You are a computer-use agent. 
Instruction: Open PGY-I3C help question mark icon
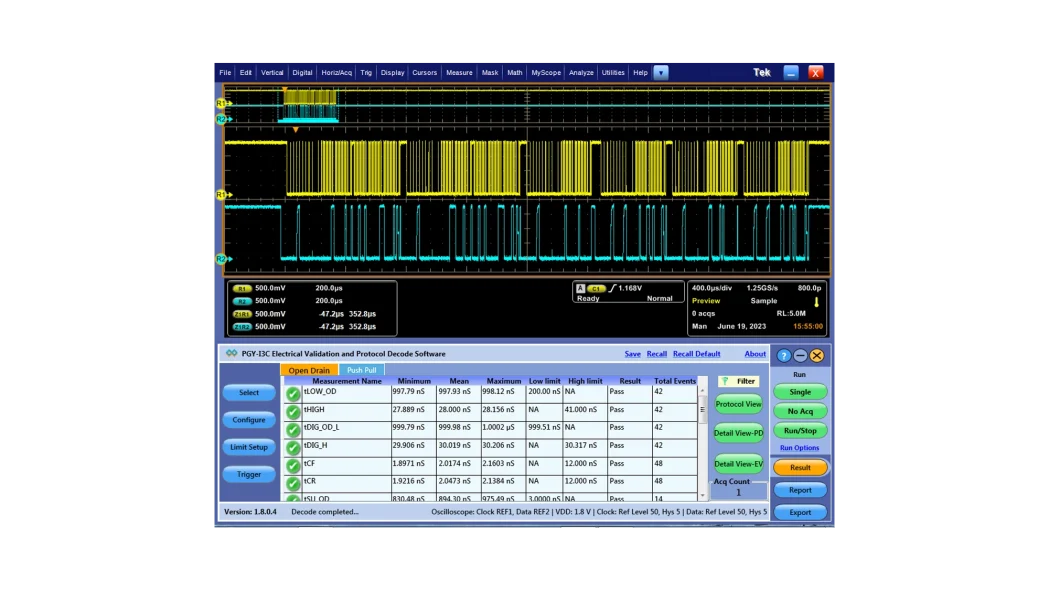pos(784,356)
